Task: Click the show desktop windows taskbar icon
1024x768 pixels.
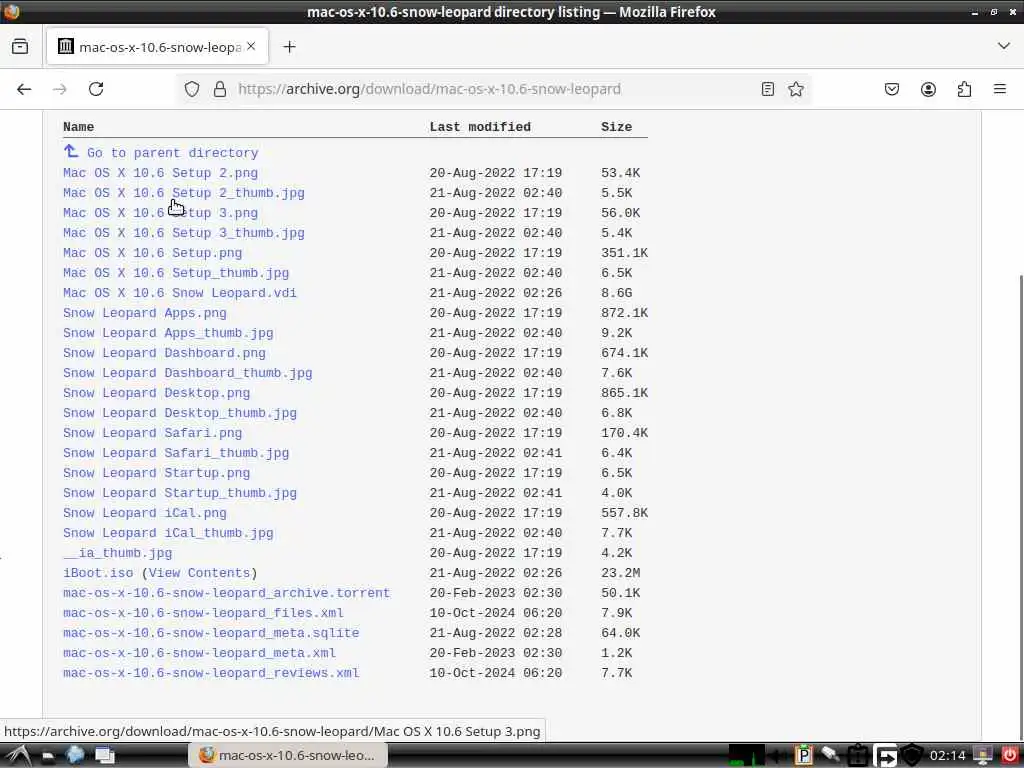Action: click(x=104, y=756)
